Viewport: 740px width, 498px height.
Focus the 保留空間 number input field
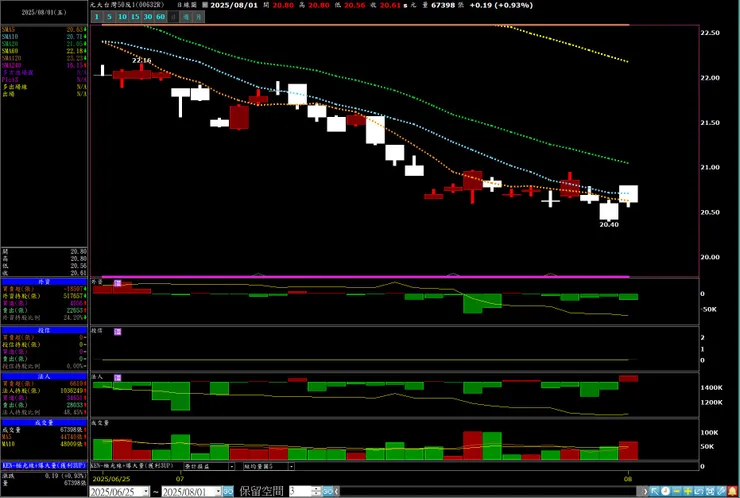300,492
